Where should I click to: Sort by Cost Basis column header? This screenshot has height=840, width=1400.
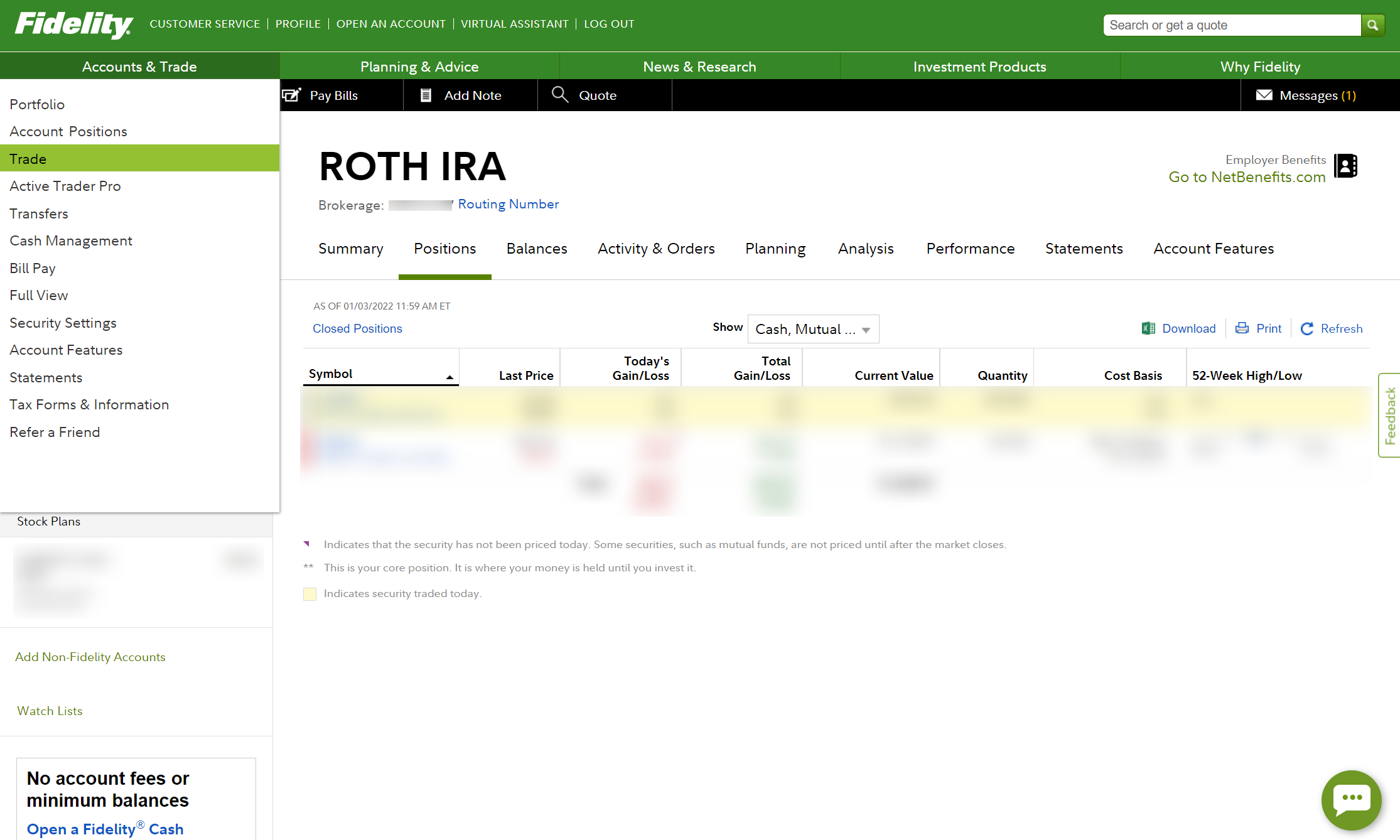pos(1133,375)
